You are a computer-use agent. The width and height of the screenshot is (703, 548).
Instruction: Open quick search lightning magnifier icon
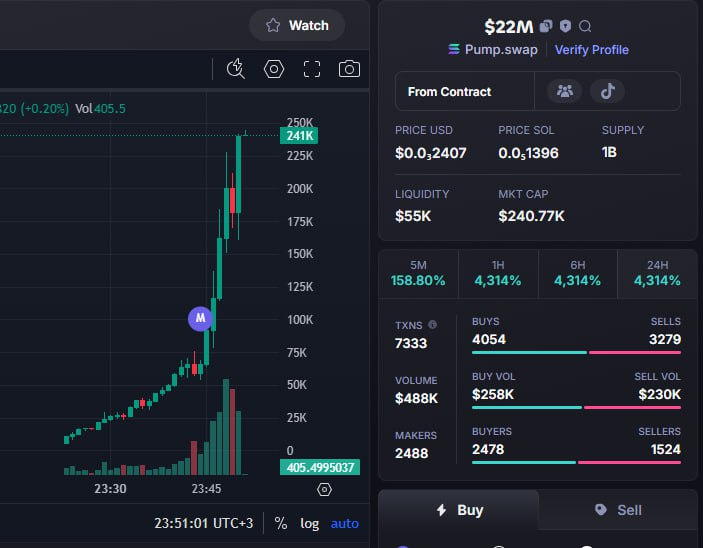[x=236, y=69]
